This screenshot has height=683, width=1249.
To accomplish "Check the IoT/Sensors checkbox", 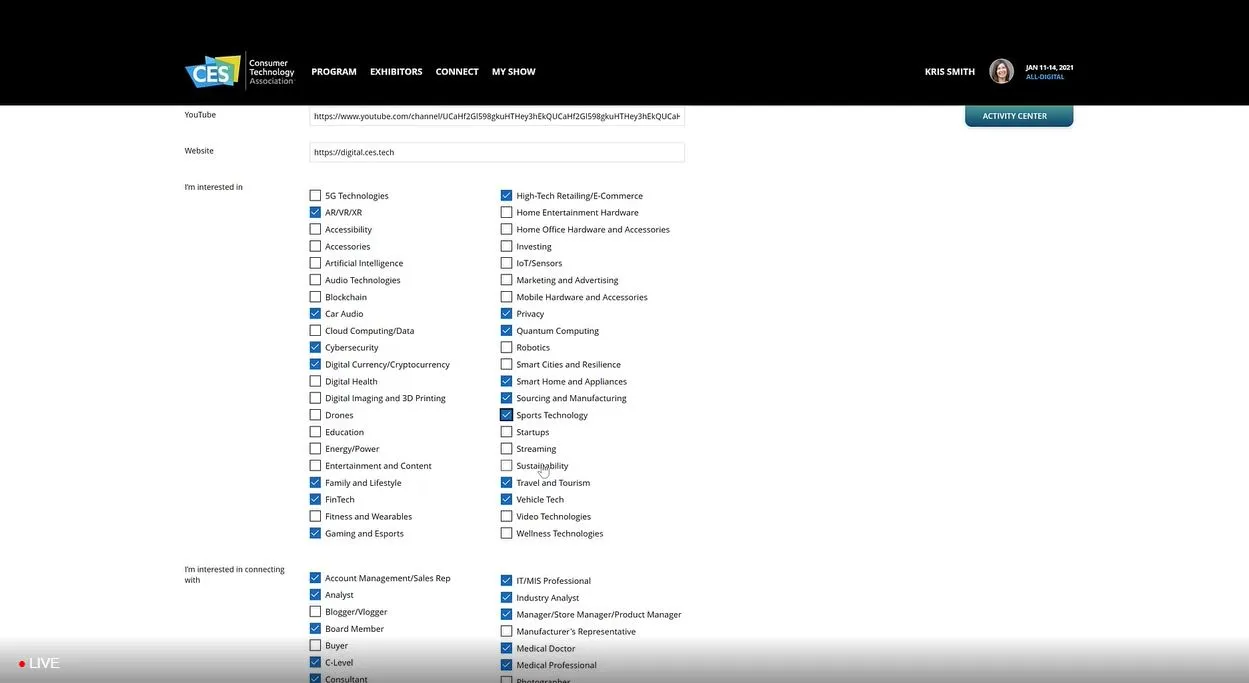I will [506, 263].
